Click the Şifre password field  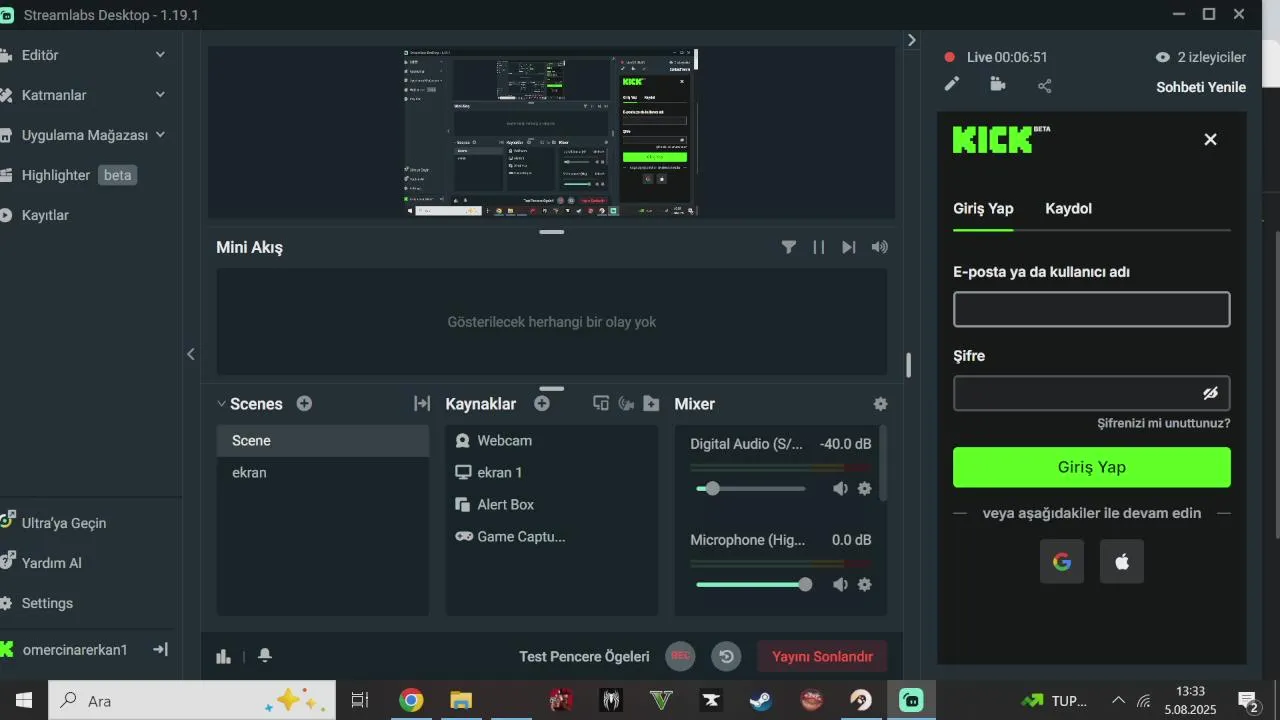(x=1091, y=393)
